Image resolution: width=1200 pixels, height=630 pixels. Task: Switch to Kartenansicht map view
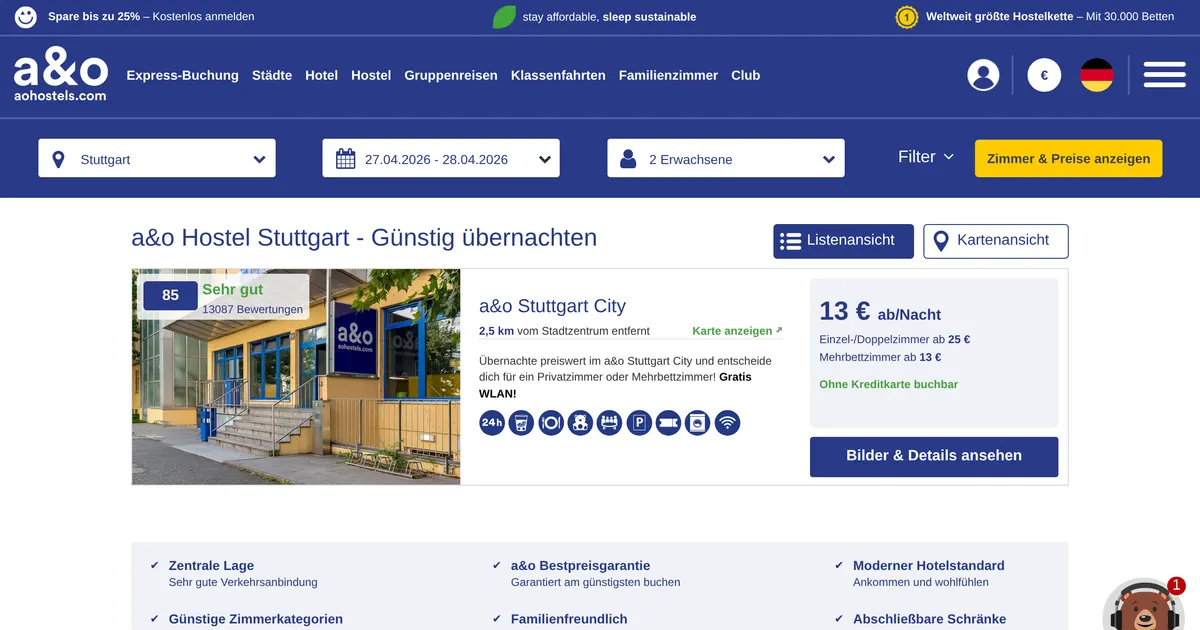coord(996,241)
